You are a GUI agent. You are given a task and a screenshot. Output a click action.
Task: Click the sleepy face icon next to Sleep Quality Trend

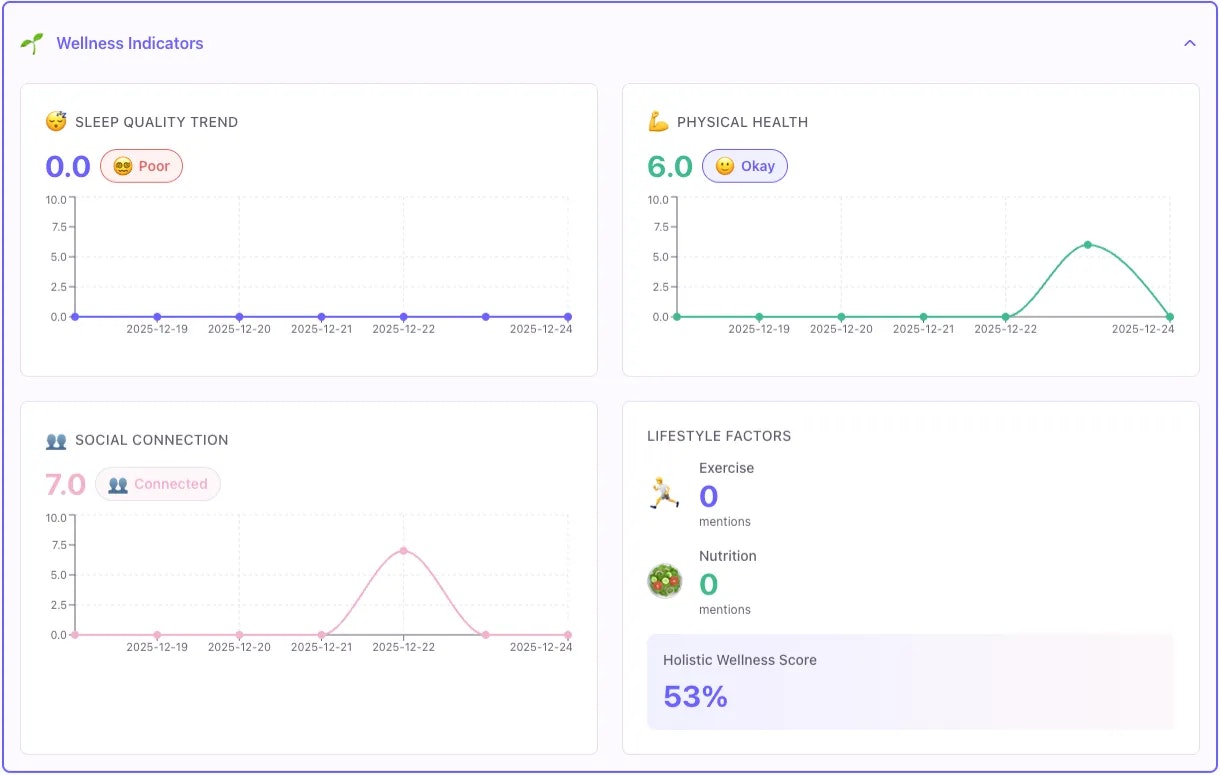[x=56, y=121]
